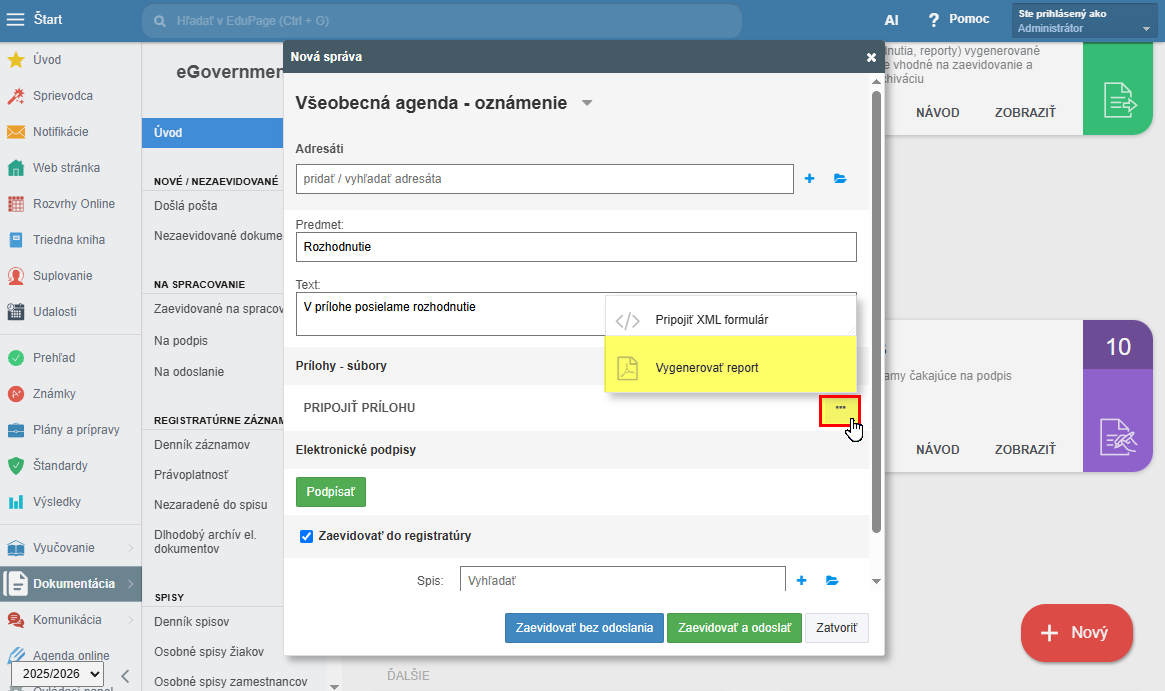Open the folder icon next to Spis field
This screenshot has width=1165, height=691.
831,580
